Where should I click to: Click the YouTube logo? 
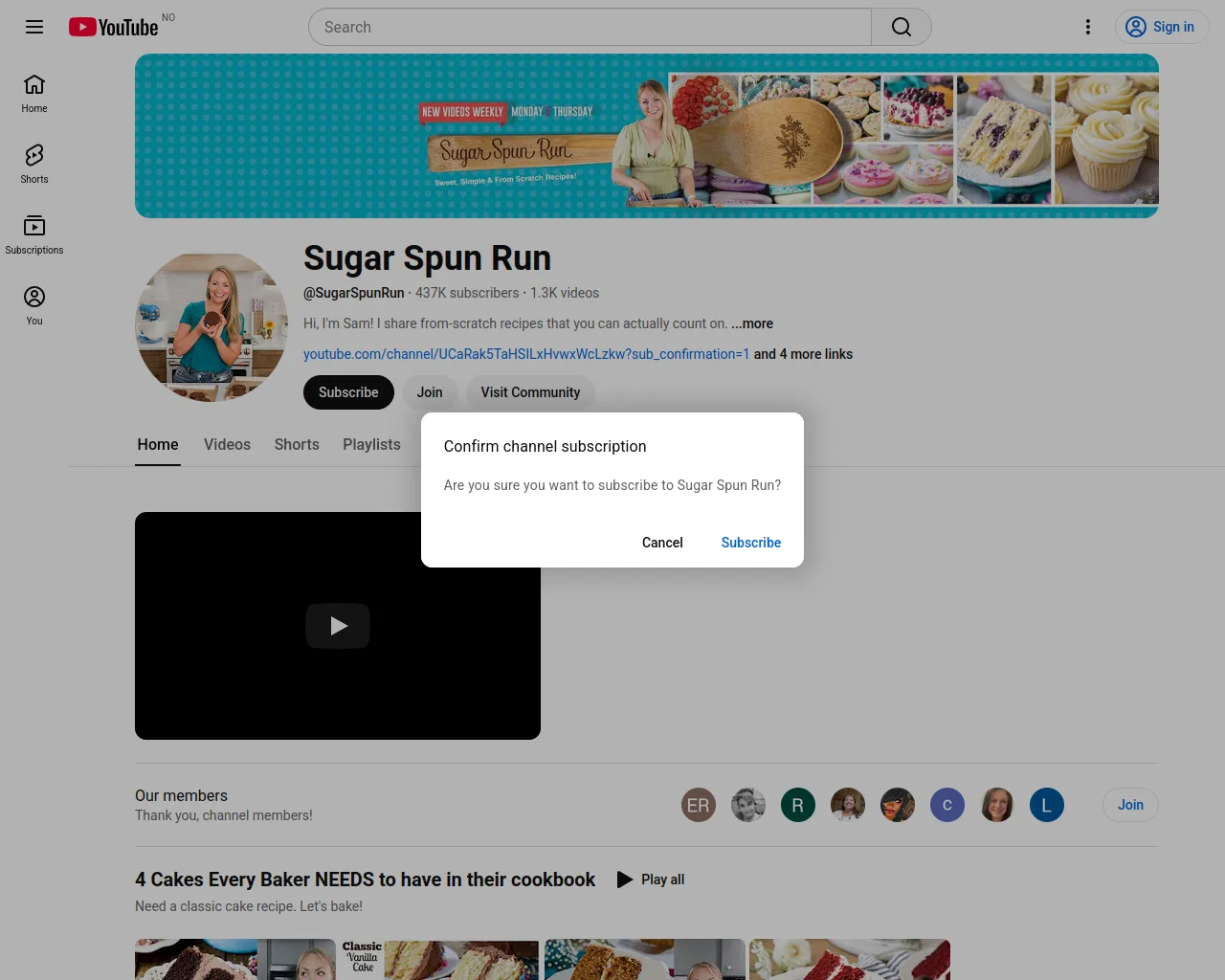tap(114, 27)
